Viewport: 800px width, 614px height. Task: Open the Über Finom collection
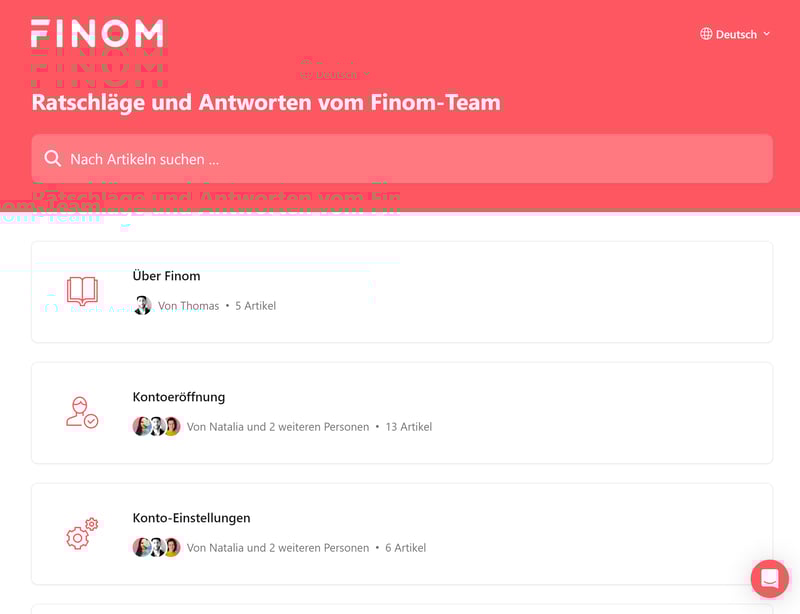pyautogui.click(x=167, y=276)
